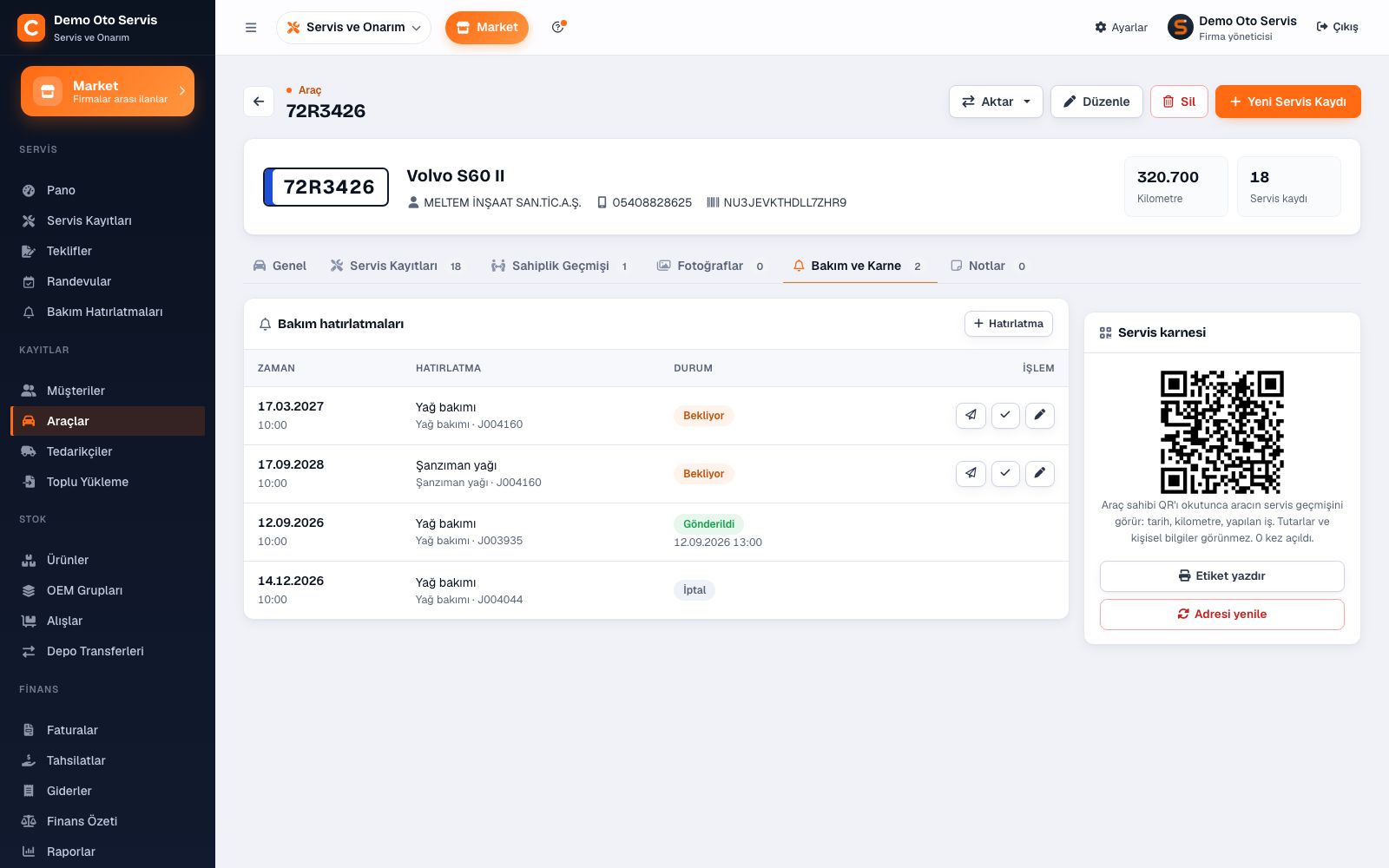The height and width of the screenshot is (868, 1389).
Task: Go to Müşteriler in the sidebar
Action: 108,391
